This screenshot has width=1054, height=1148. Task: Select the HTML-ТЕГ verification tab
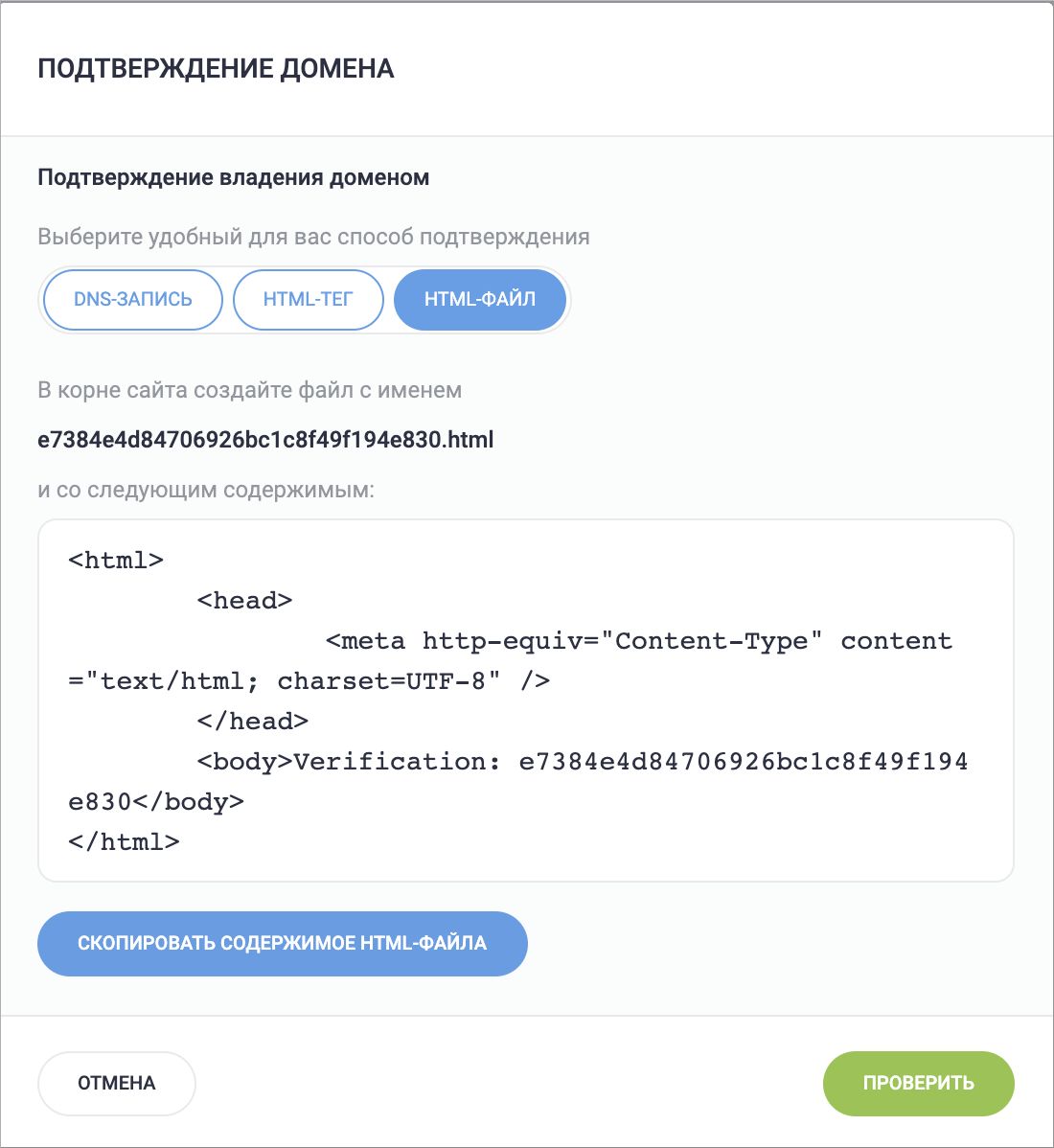[308, 300]
